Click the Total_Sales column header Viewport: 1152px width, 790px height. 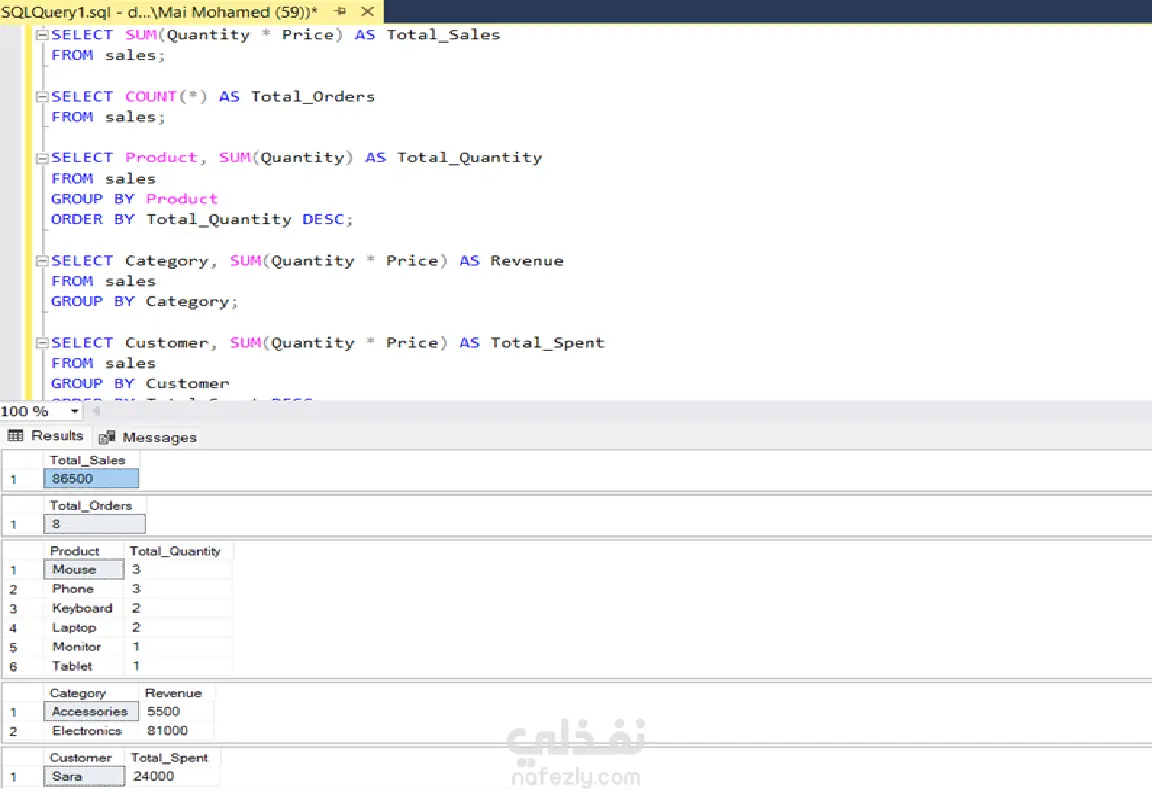(x=91, y=460)
